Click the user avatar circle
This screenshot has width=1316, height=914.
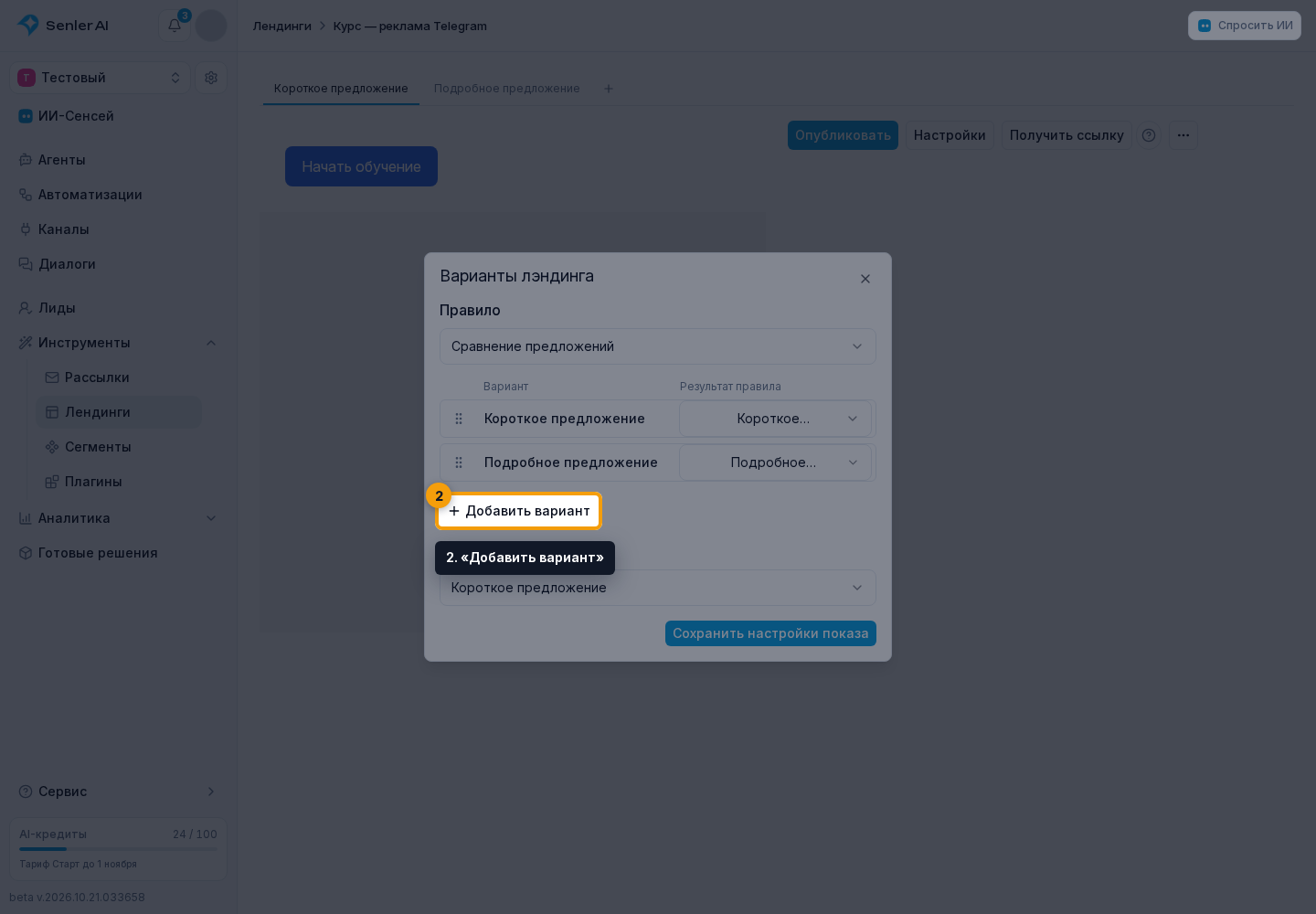point(211,26)
